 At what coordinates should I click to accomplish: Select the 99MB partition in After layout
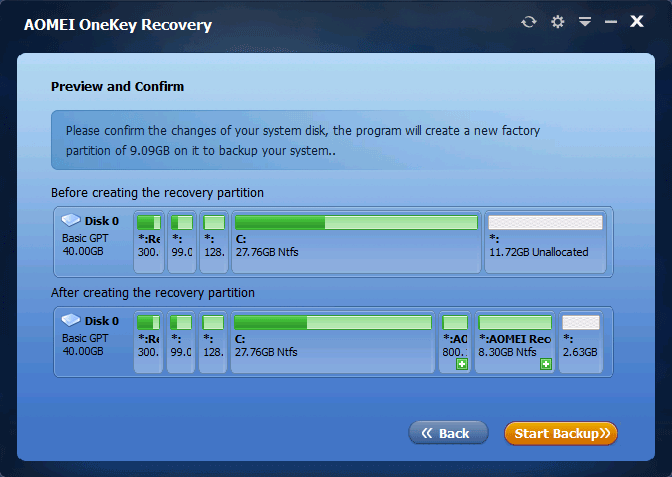pos(181,342)
